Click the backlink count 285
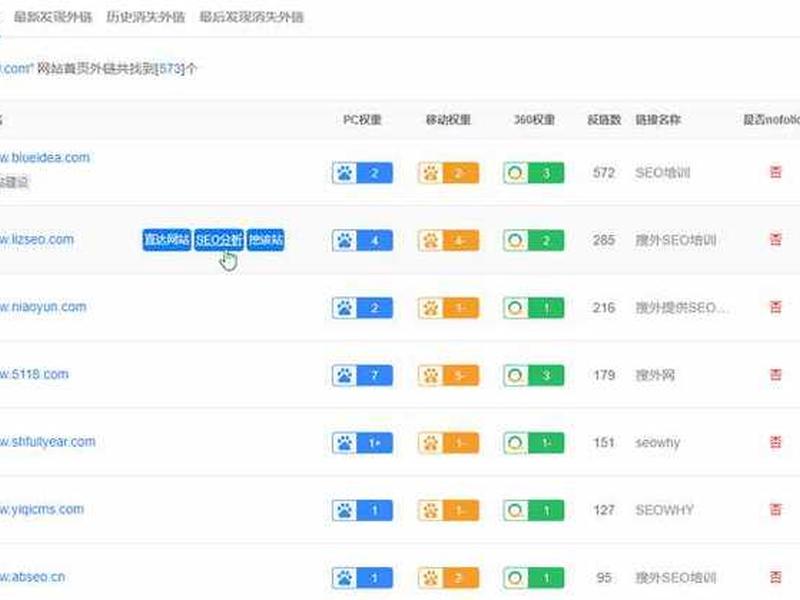 604,240
